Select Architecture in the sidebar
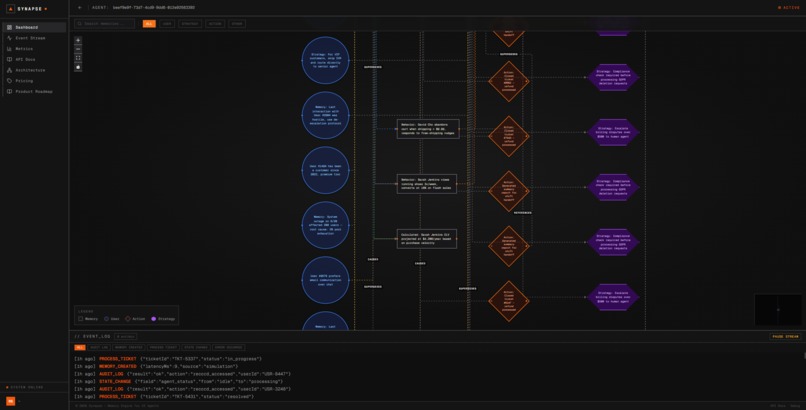 coord(34,70)
